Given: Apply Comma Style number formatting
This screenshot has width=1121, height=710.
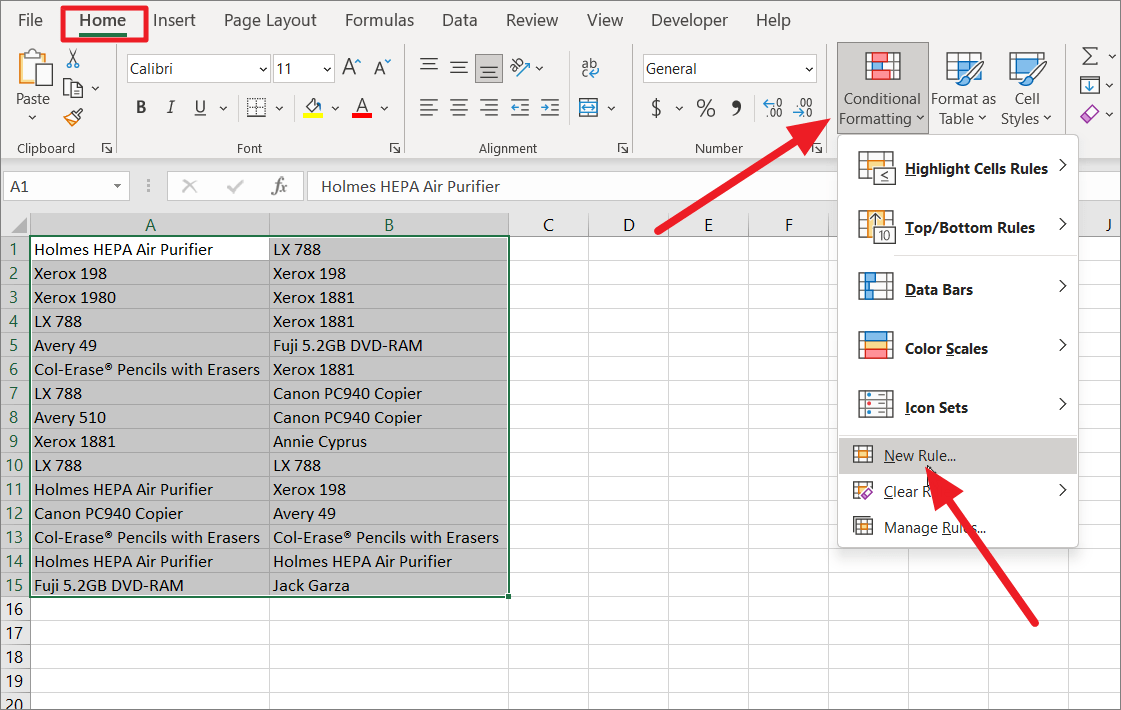Looking at the screenshot, I should click(x=738, y=107).
